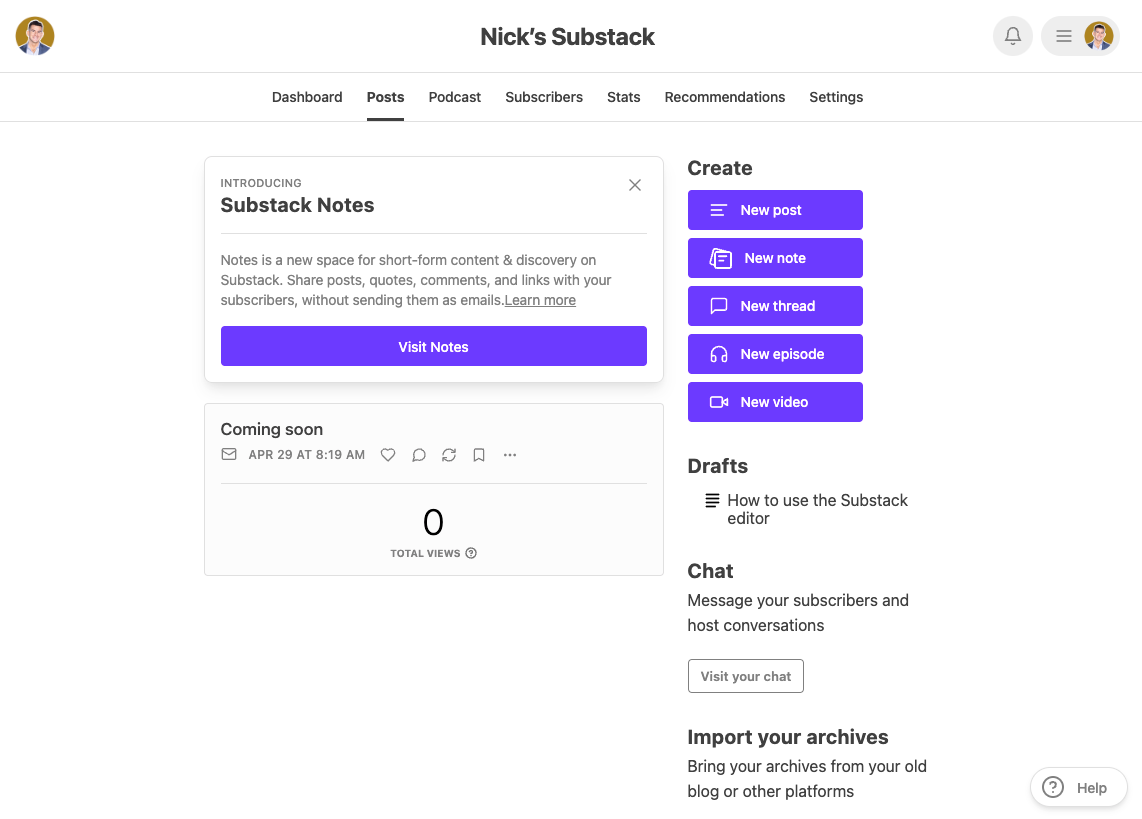Viewport: 1142px width, 819px height.
Task: Open the Help widget
Action: coord(1078,788)
